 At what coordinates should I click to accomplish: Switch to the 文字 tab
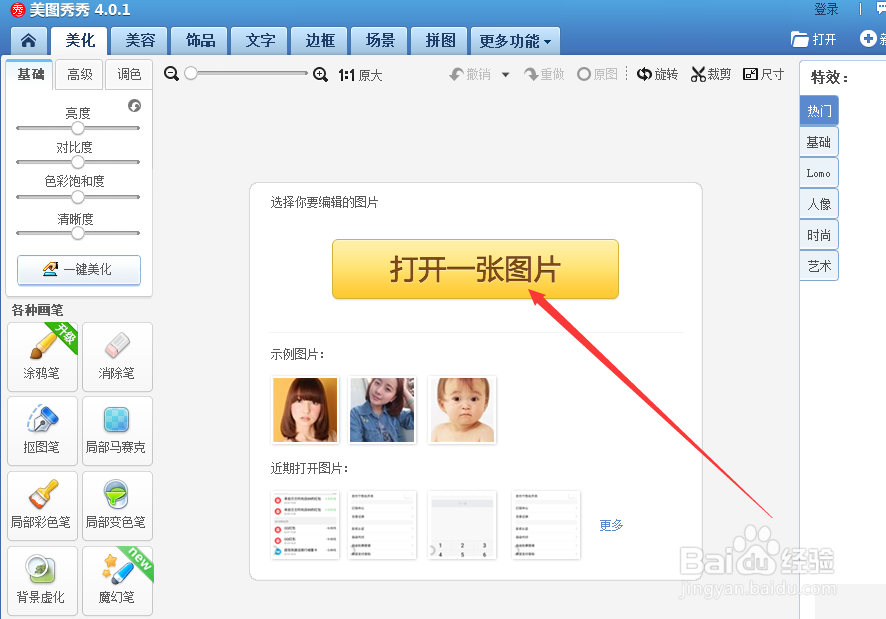[x=259, y=41]
